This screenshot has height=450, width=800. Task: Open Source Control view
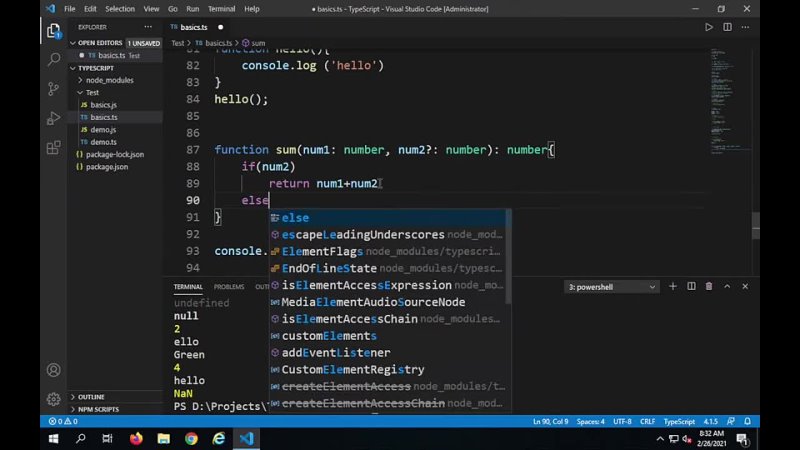click(54, 89)
